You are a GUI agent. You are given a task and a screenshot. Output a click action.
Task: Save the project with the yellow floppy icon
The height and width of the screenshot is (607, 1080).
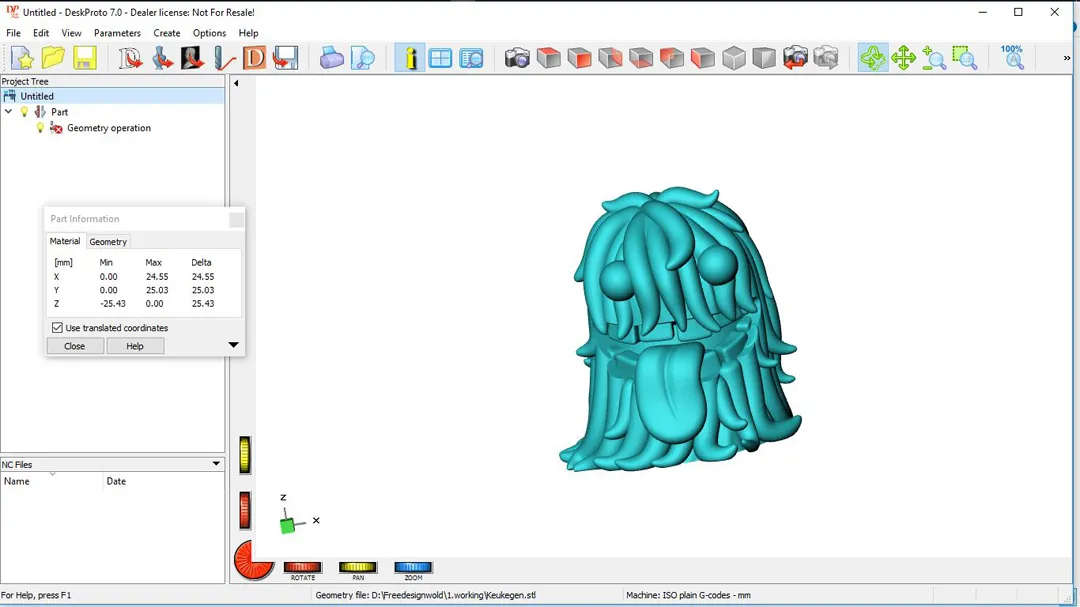(85, 58)
